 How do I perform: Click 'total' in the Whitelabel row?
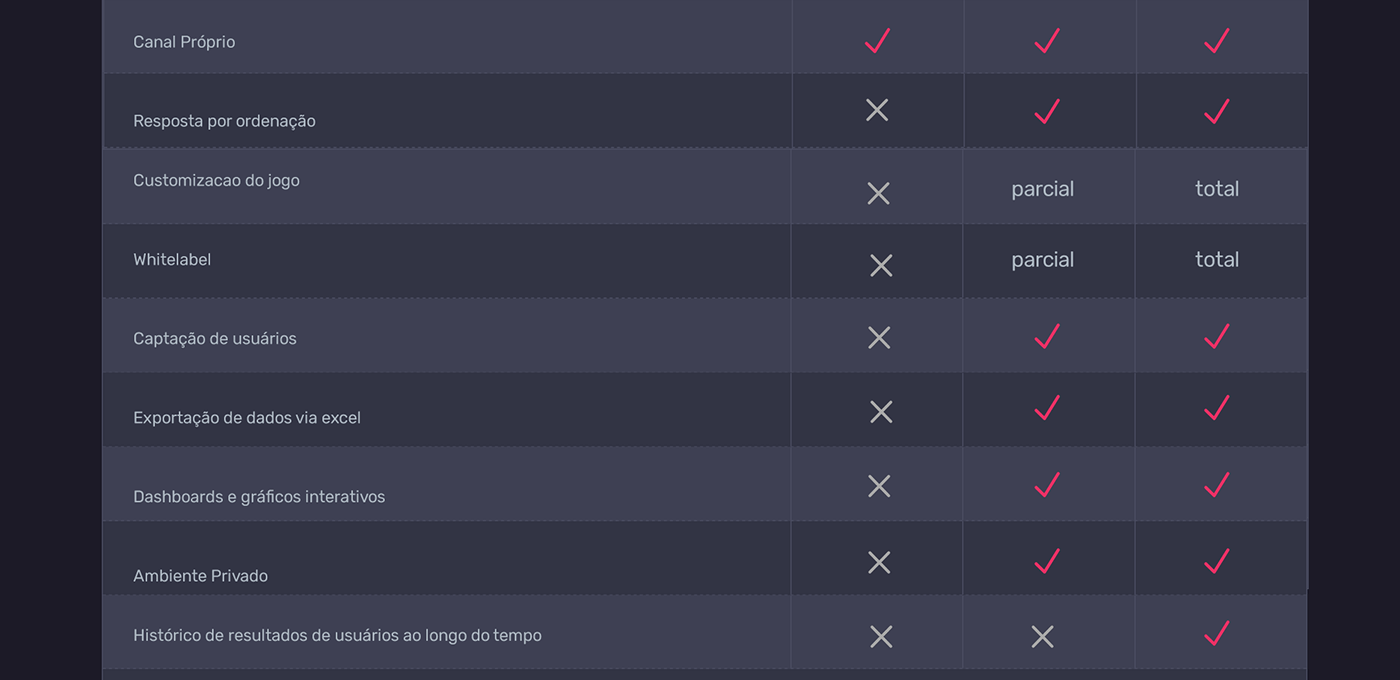(x=1217, y=260)
